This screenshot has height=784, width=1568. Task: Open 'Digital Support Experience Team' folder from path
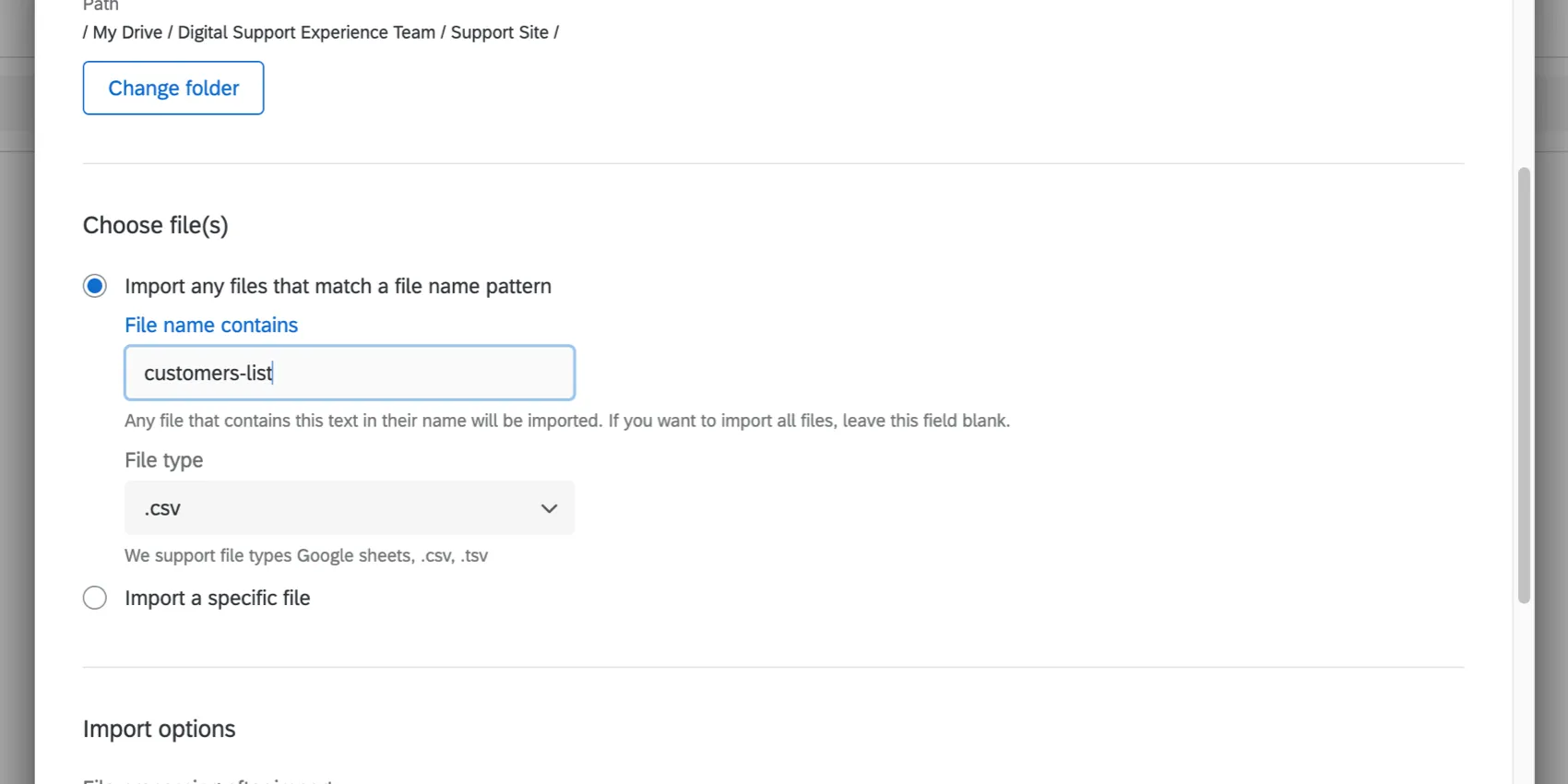pos(306,31)
